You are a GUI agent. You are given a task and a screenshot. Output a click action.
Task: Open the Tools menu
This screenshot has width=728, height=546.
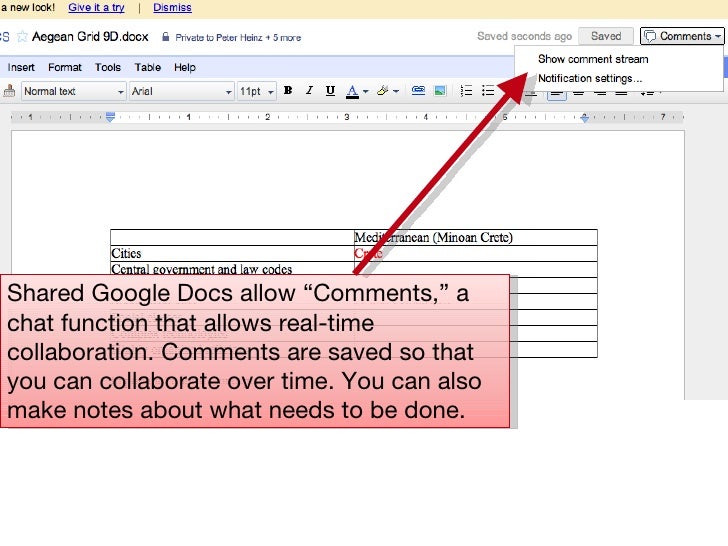click(108, 67)
